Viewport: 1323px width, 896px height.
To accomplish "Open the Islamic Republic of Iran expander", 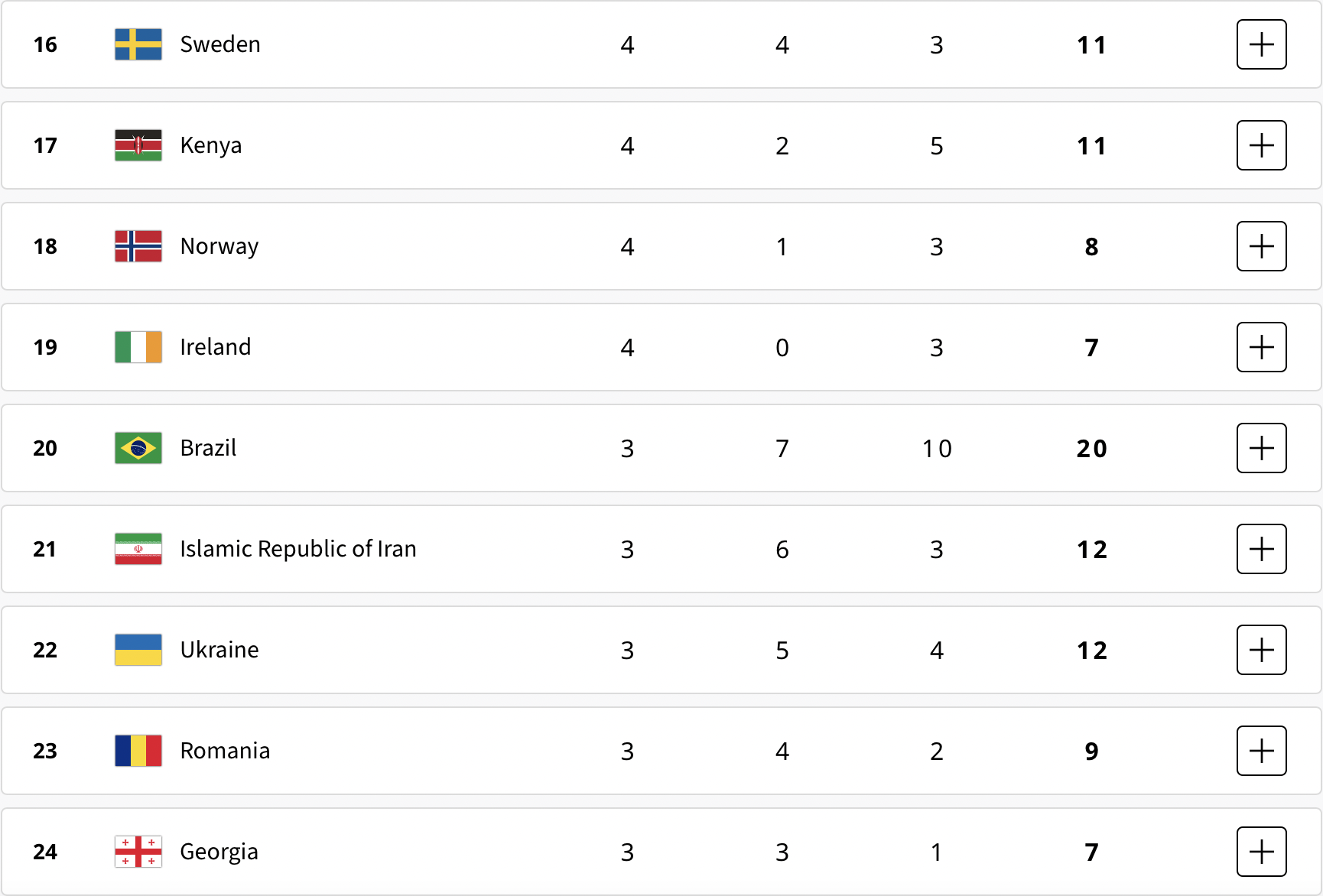I will (x=1261, y=549).
